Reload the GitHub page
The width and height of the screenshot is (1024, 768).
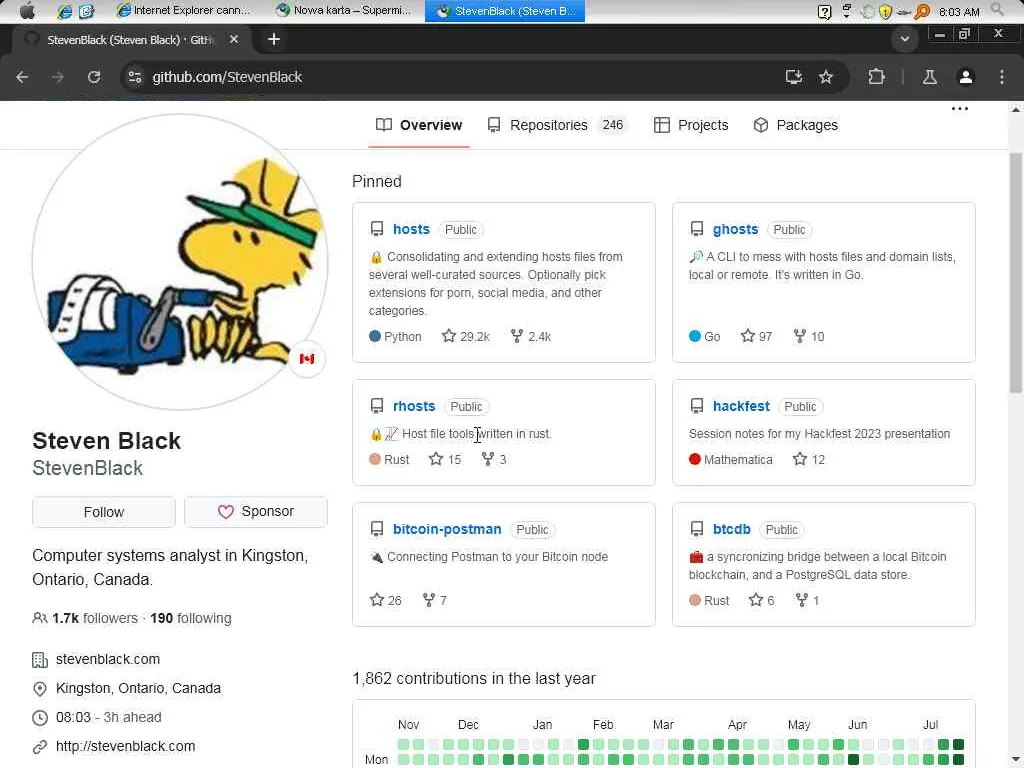[94, 77]
